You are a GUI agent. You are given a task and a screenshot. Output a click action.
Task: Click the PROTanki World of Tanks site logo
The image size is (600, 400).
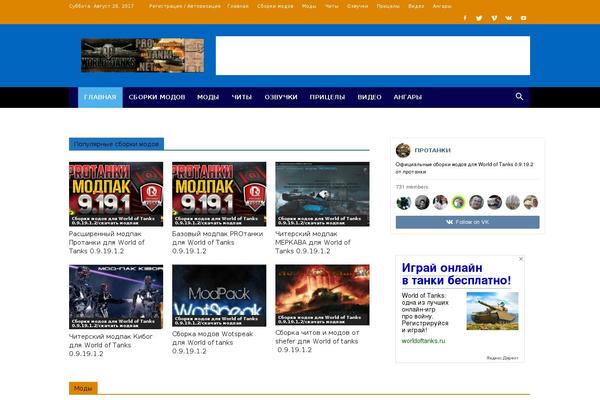click(x=142, y=55)
